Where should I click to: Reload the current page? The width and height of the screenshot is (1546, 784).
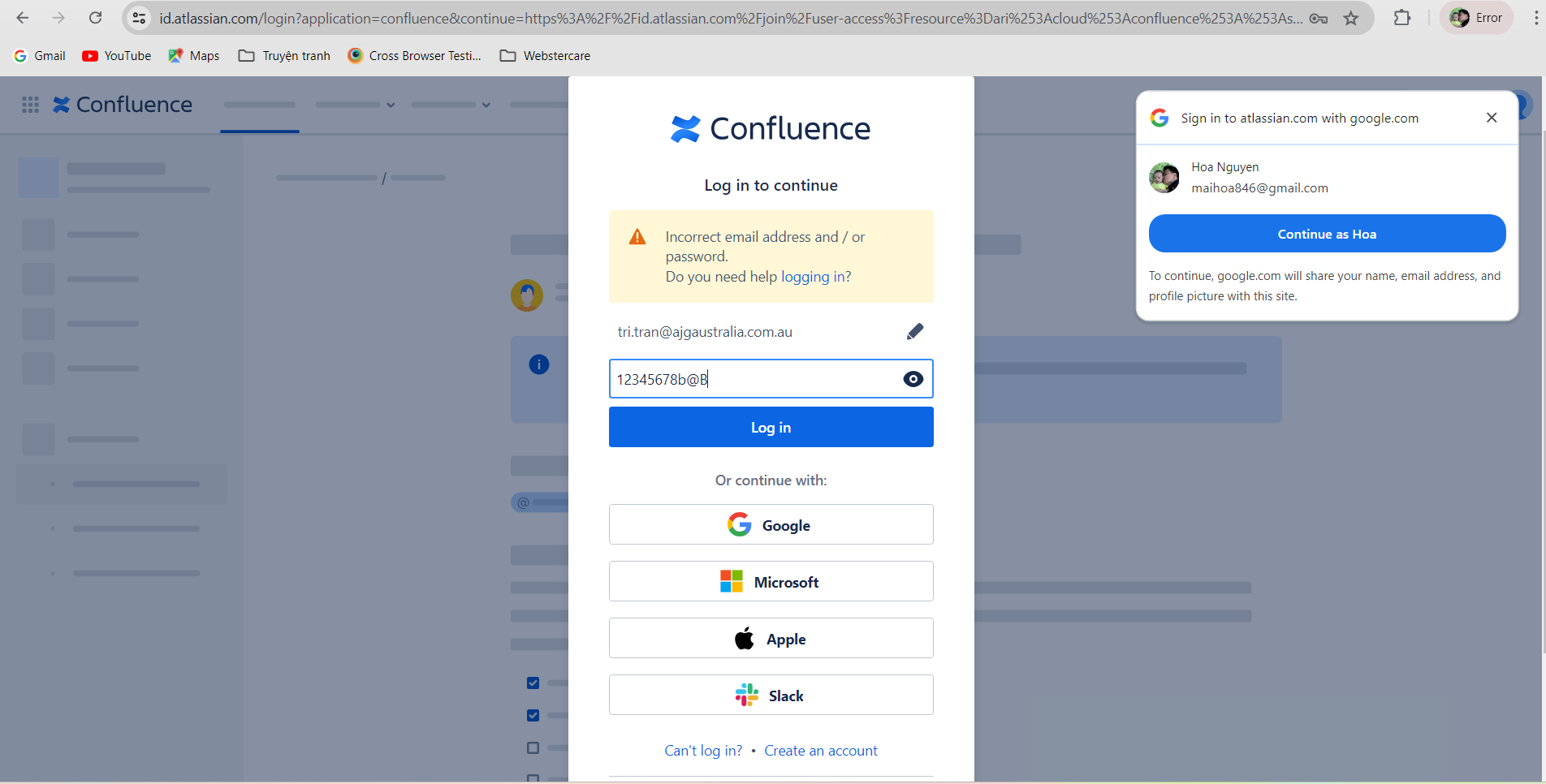[95, 18]
